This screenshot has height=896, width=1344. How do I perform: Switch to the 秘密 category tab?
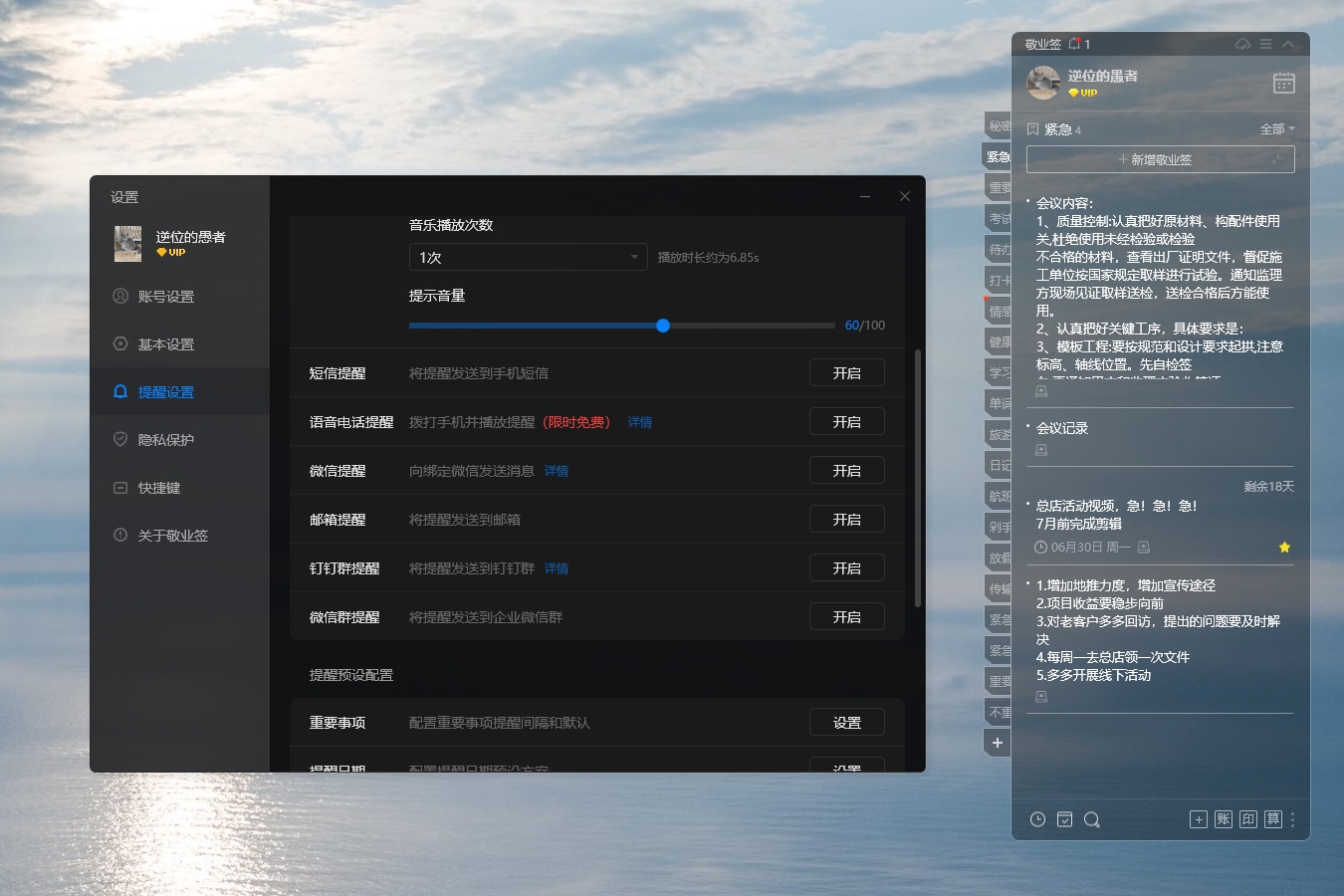click(x=998, y=125)
